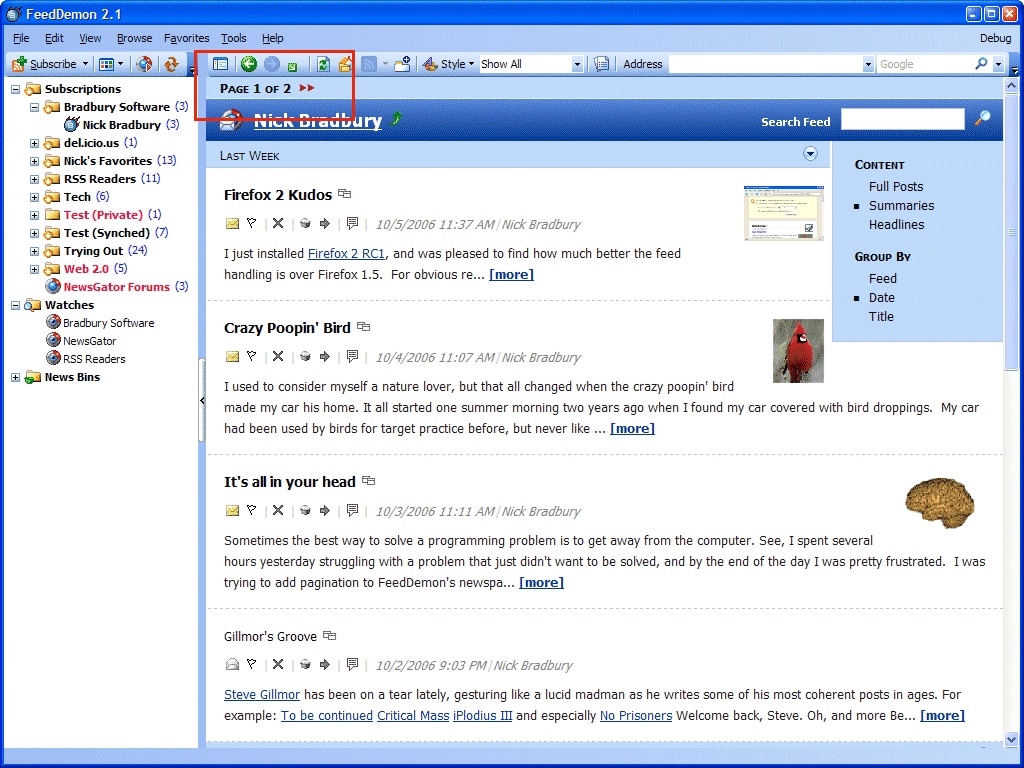Click the newspaper vertical scrollbar thumb
1024x768 pixels.
click(x=1012, y=232)
